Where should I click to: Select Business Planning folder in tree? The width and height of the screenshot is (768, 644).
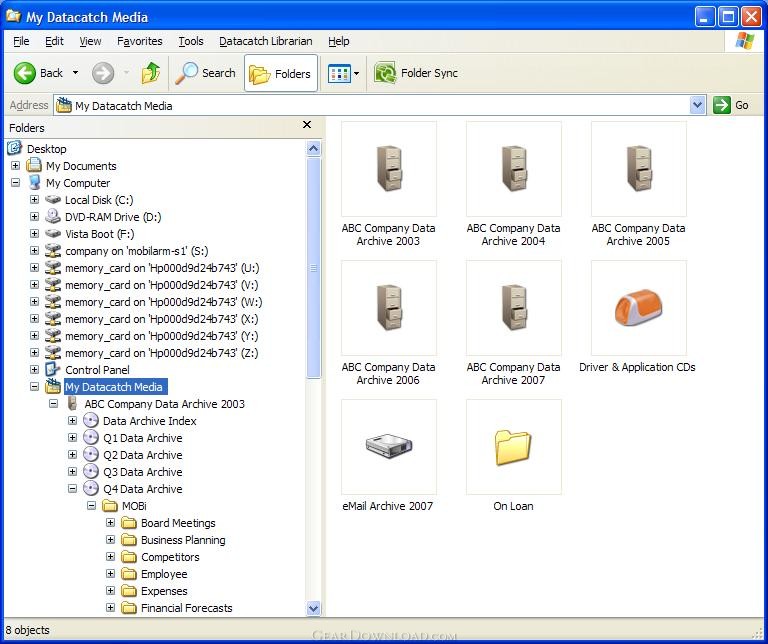coord(183,540)
